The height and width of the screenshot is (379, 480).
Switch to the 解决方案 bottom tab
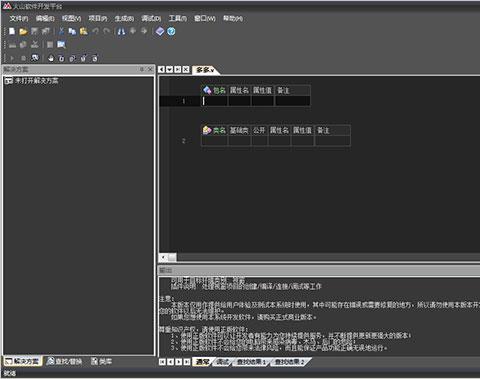(23, 361)
